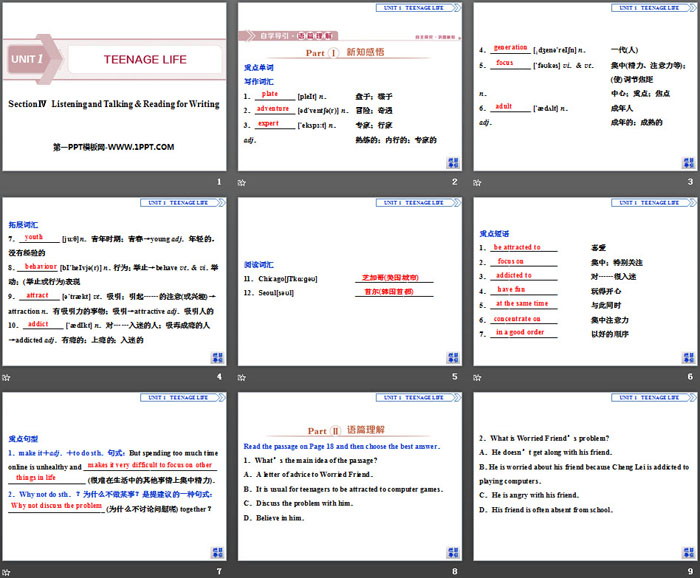
Task: Click the UNIT 1 TEENAGE LIFE banner on slide 2
Action: (418, 8)
